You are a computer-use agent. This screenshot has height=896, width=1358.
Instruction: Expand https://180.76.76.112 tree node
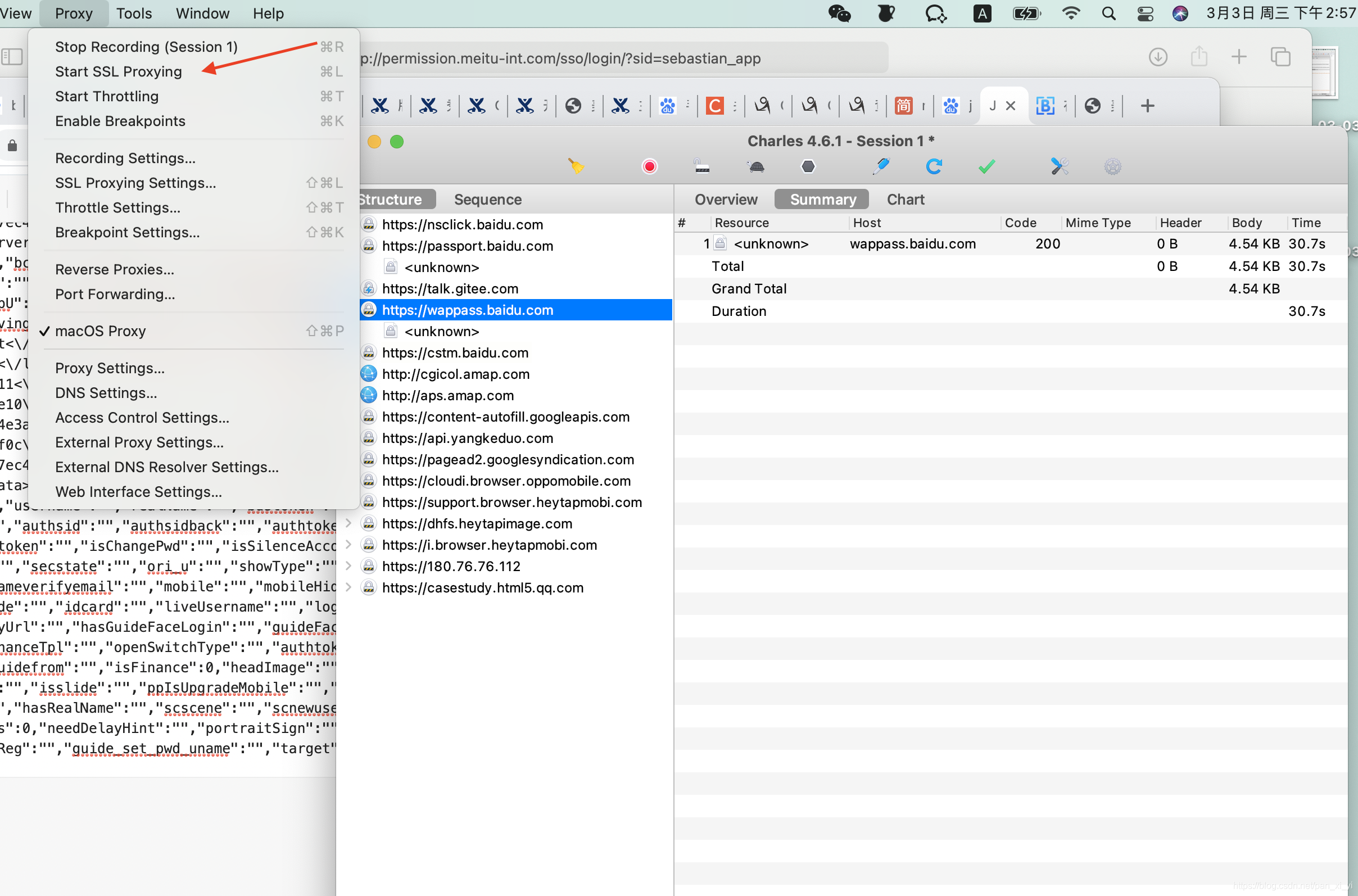pos(348,565)
